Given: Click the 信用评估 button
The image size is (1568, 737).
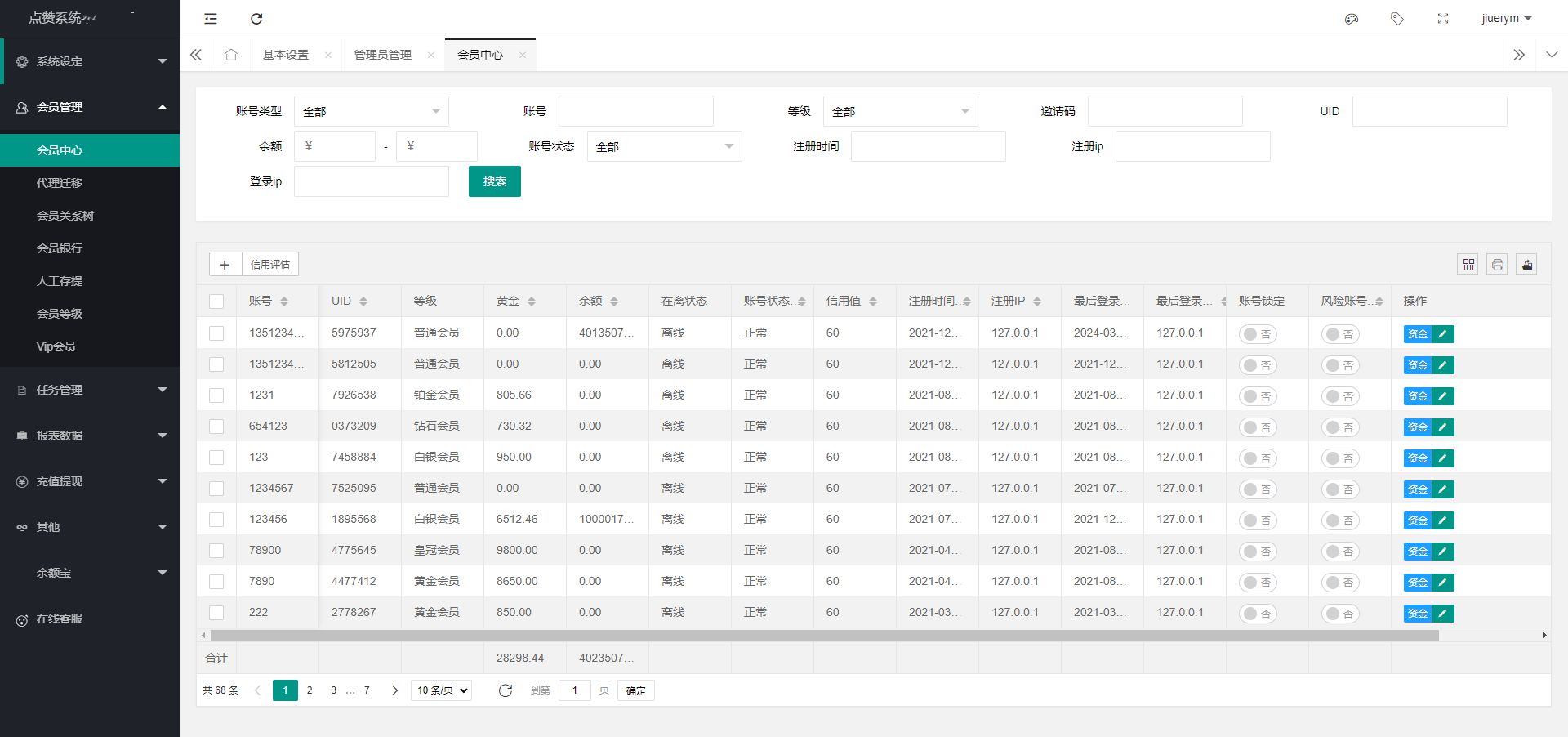Looking at the screenshot, I should 270,264.
